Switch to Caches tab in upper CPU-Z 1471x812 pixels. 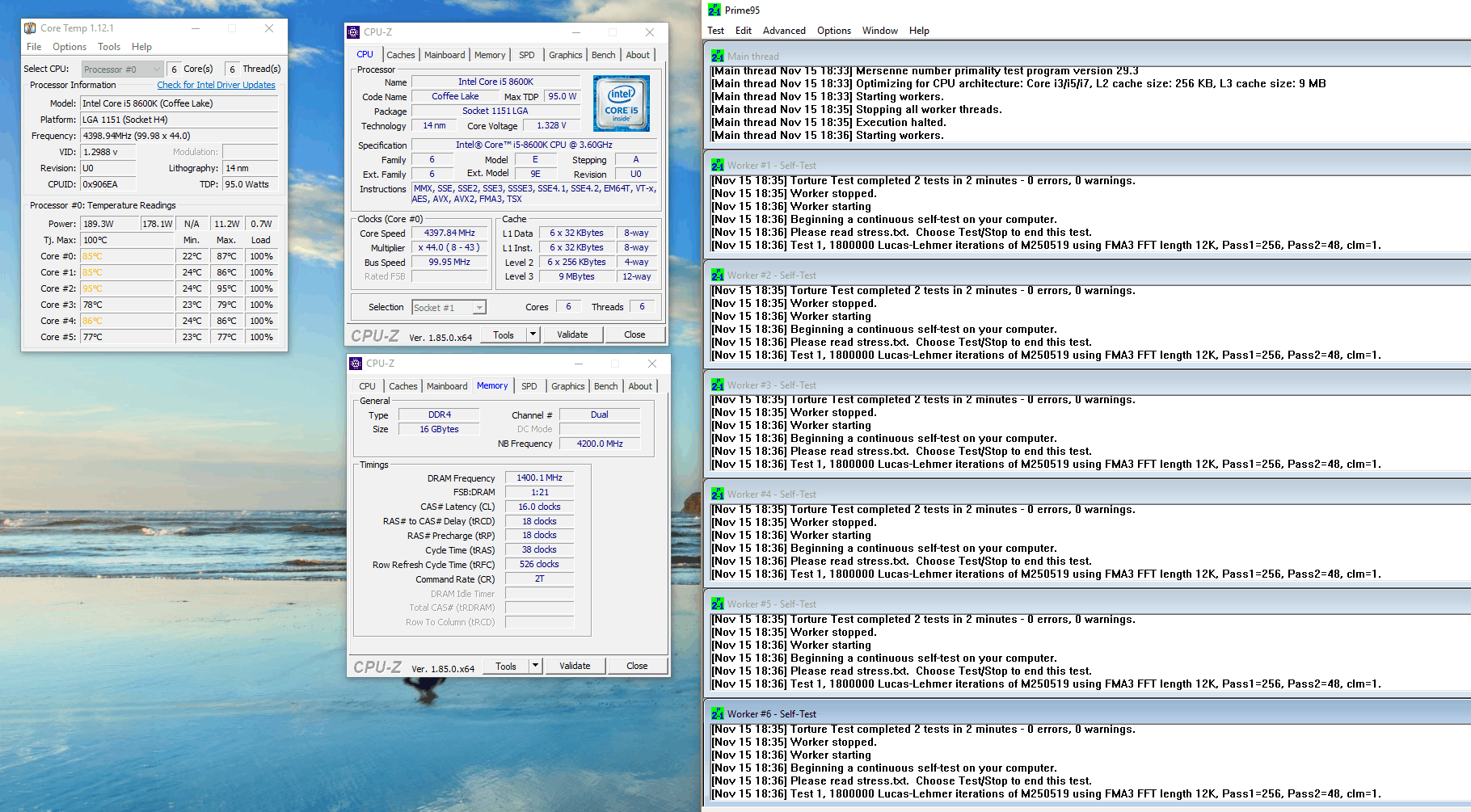[x=400, y=55]
